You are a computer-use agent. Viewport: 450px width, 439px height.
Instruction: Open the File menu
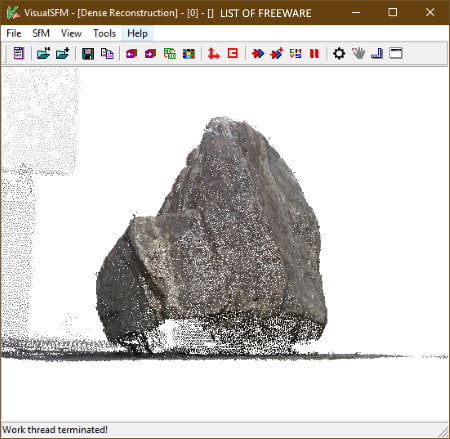[14, 33]
